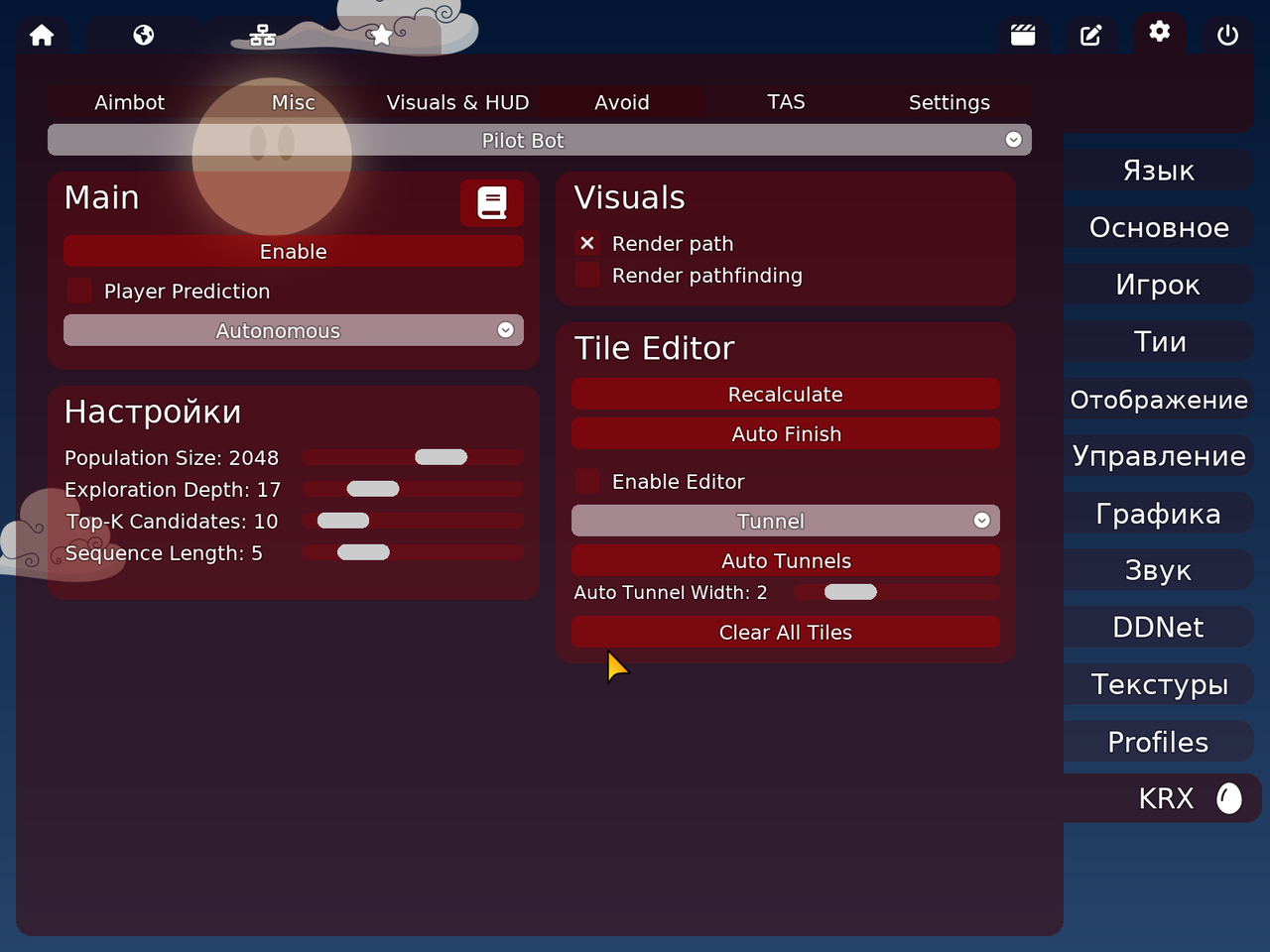Go to the home menu icon
Image resolution: width=1270 pixels, height=952 pixels.
pos(42,36)
